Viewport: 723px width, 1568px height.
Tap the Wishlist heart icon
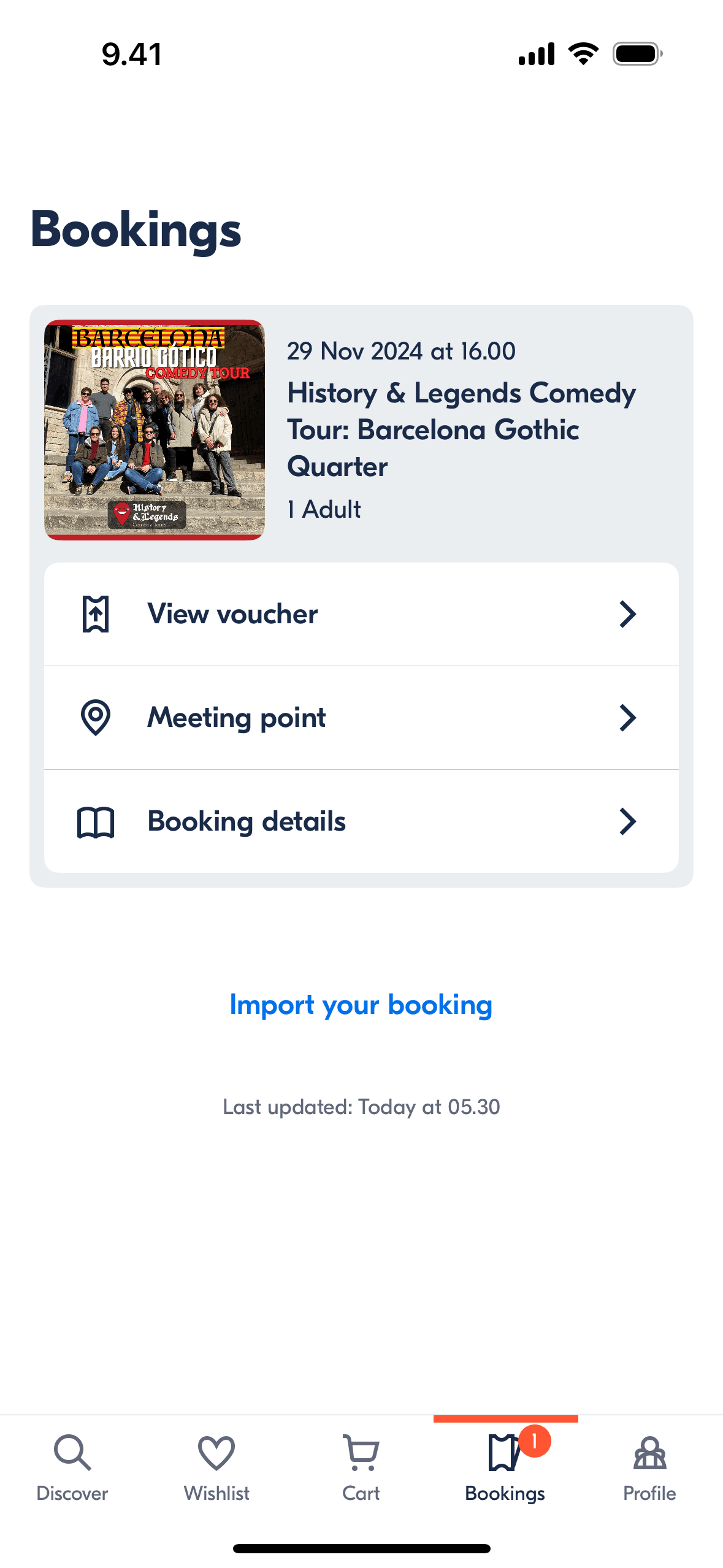pyautogui.click(x=216, y=1452)
